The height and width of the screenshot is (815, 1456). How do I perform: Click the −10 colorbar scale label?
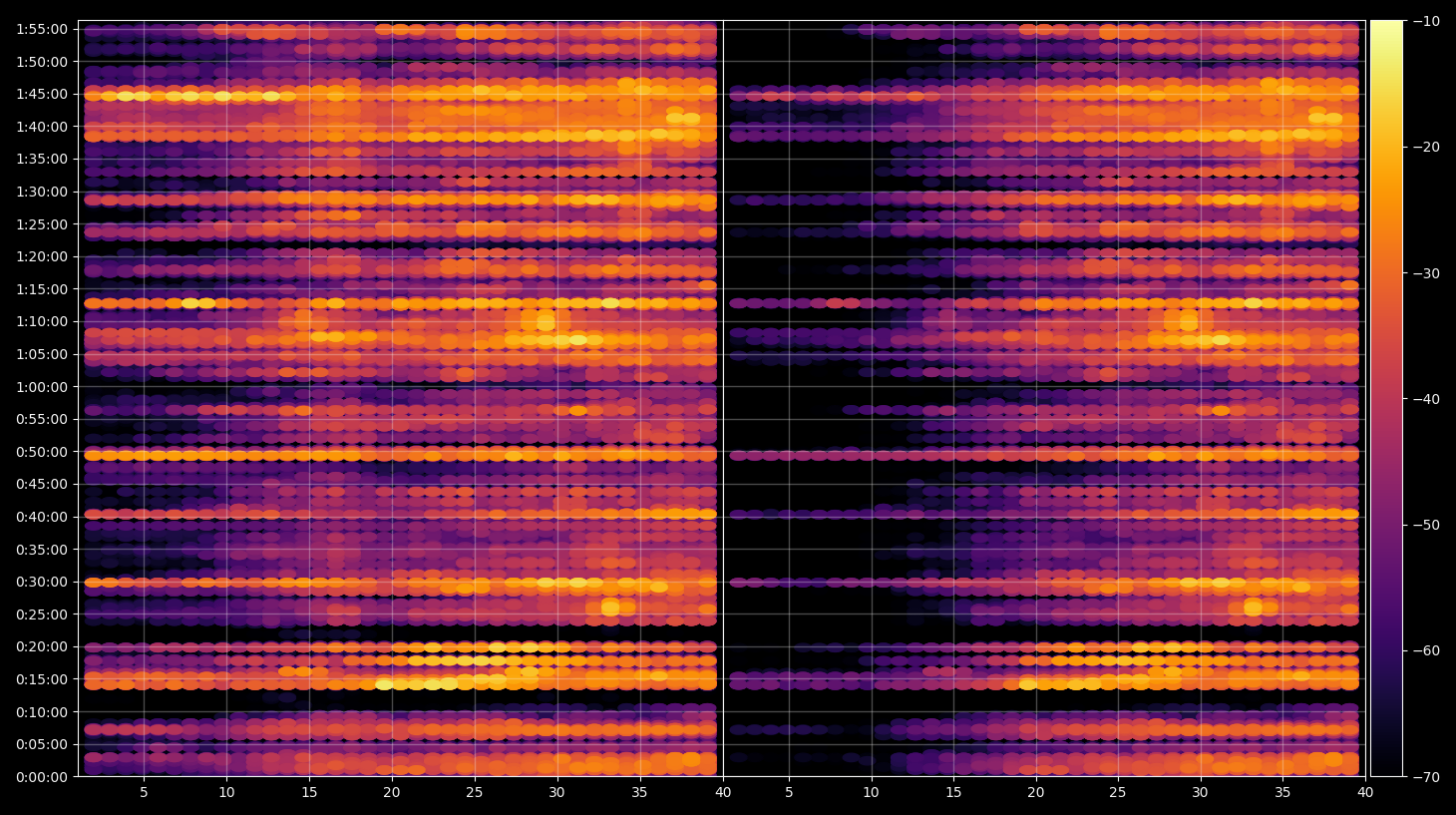[1426, 21]
